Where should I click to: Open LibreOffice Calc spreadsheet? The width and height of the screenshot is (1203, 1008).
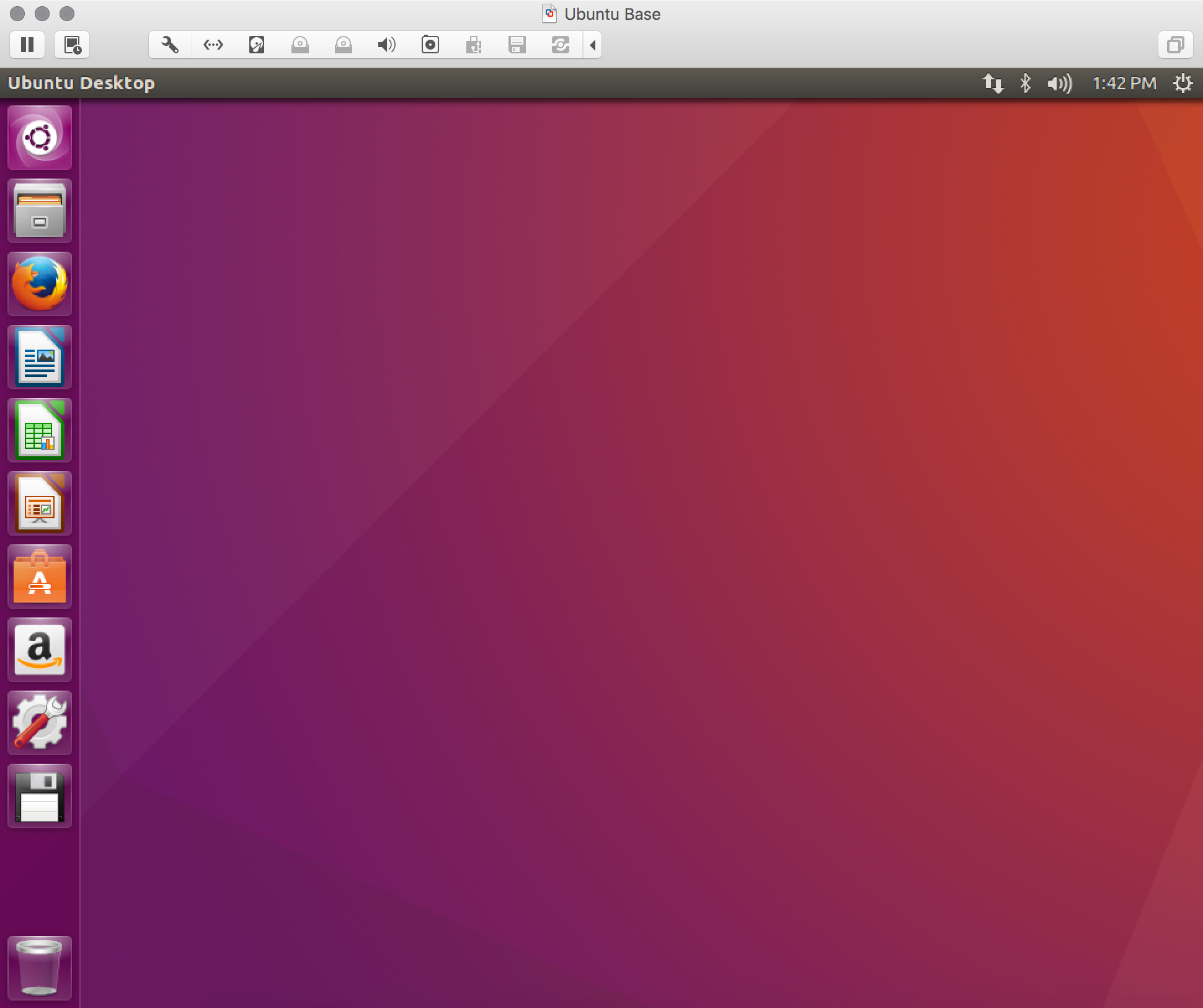coord(40,430)
